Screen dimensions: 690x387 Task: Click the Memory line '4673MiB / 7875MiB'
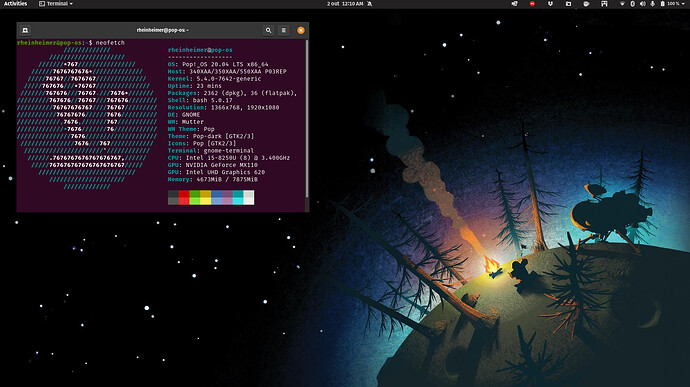tap(213, 180)
